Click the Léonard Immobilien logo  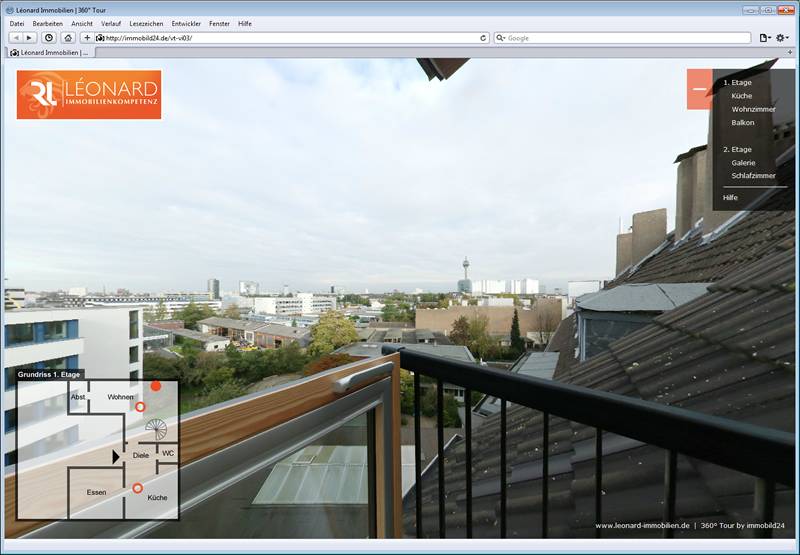89,94
